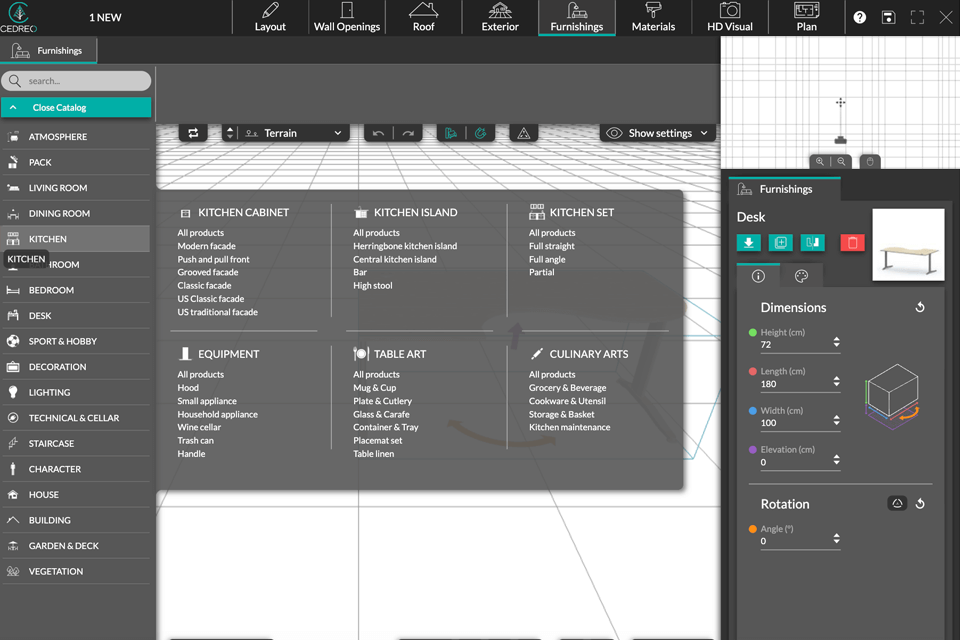Open the Sport & Hobby category

pos(76,341)
